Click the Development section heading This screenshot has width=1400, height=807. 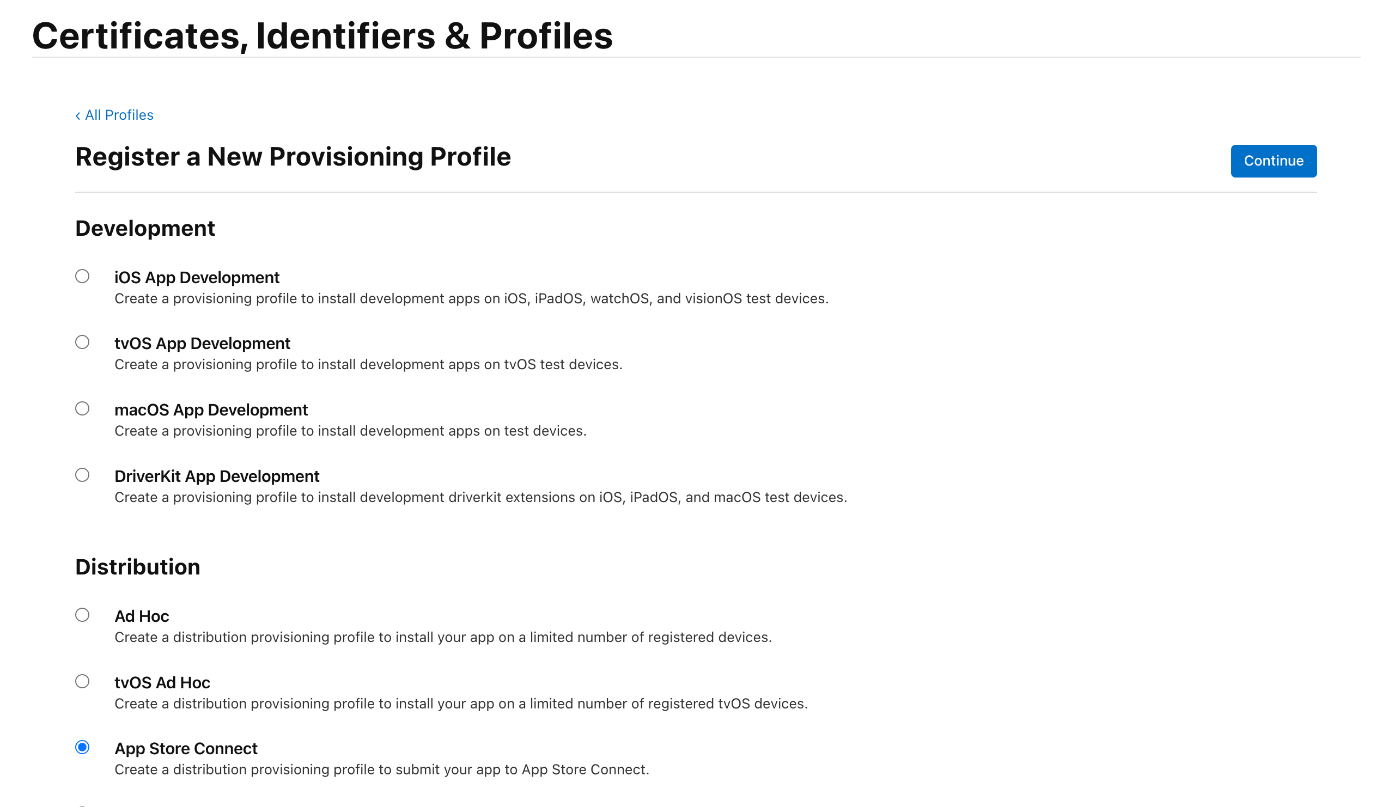coord(145,228)
